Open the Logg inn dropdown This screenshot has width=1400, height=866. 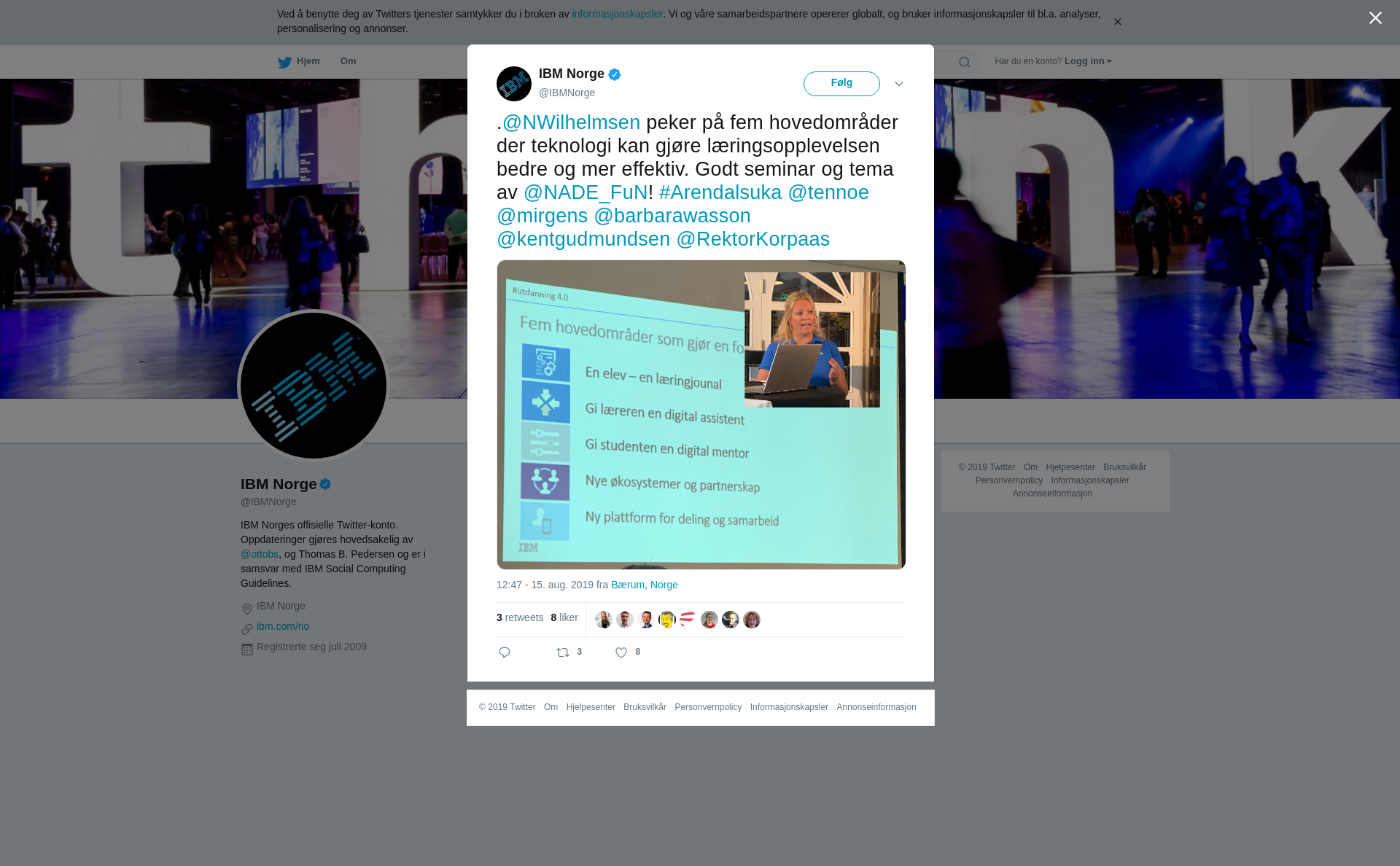(1088, 61)
